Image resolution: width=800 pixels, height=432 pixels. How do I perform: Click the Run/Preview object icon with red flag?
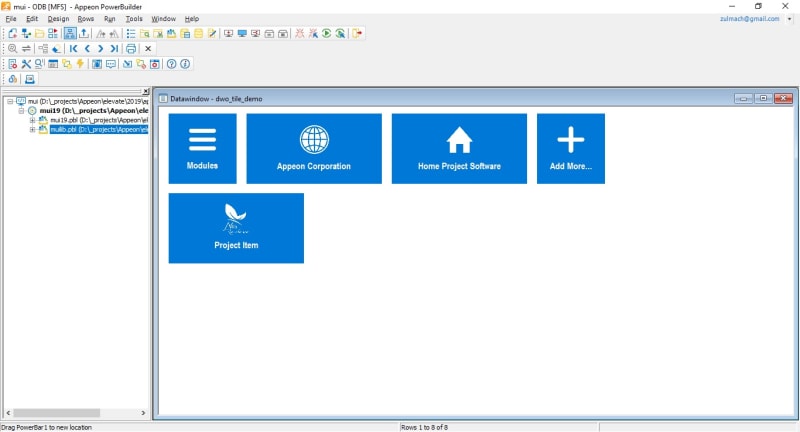tap(53, 34)
